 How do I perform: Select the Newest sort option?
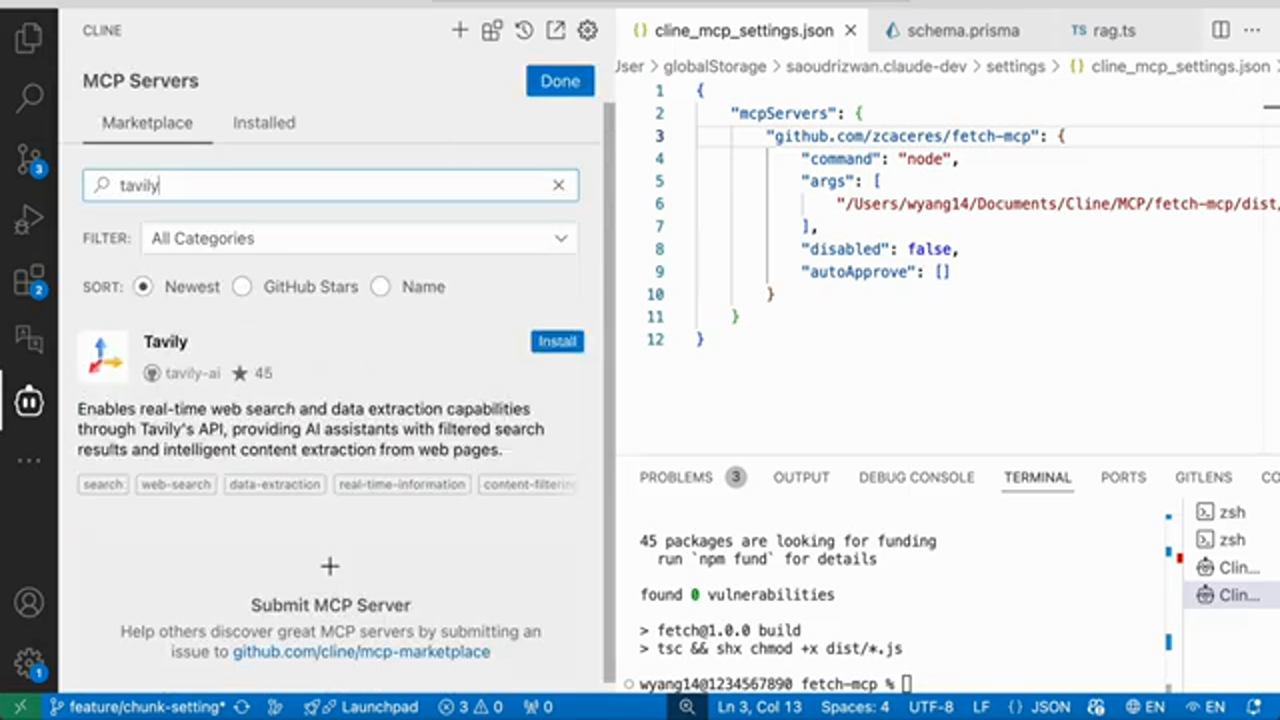pyautogui.click(x=143, y=287)
